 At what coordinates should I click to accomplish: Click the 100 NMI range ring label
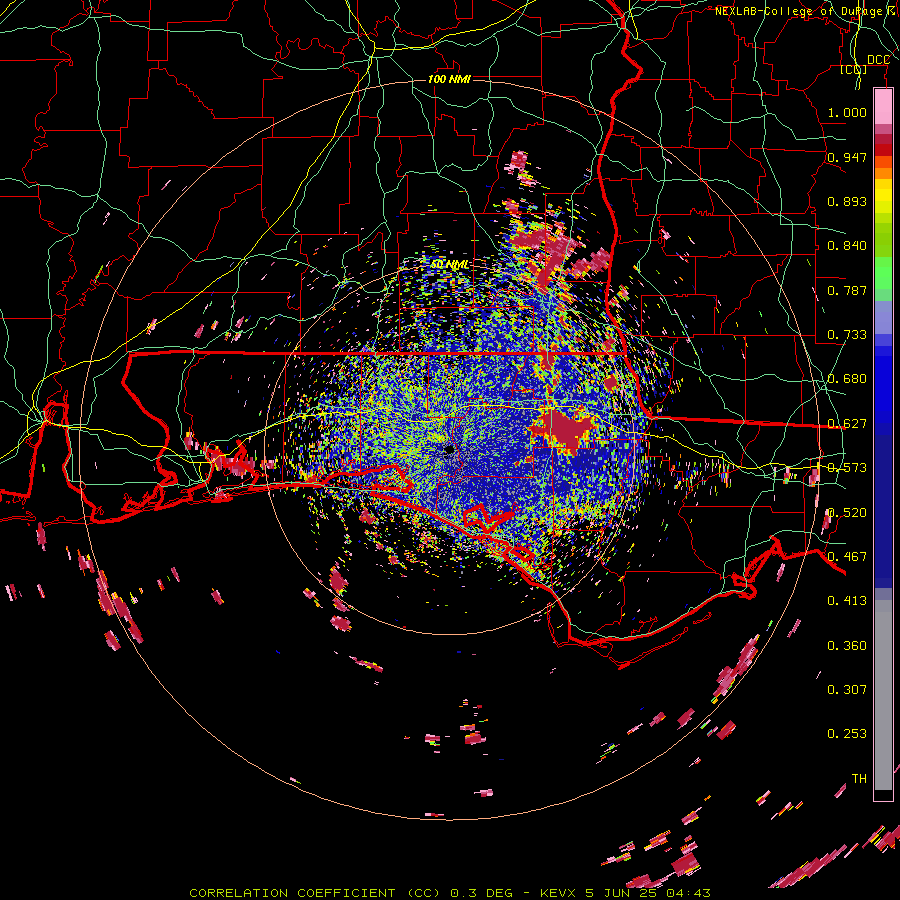tap(449, 79)
